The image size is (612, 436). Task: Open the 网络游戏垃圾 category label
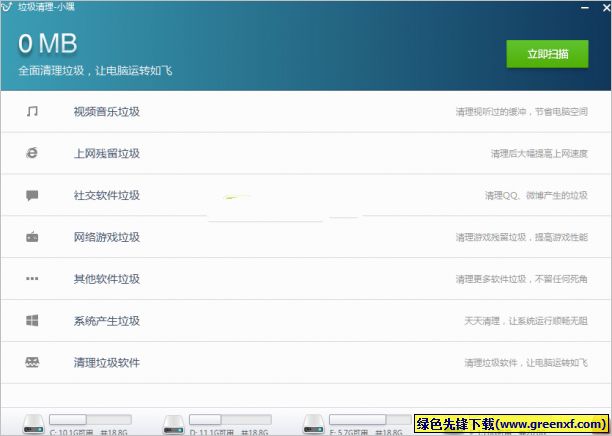[x=106, y=237]
